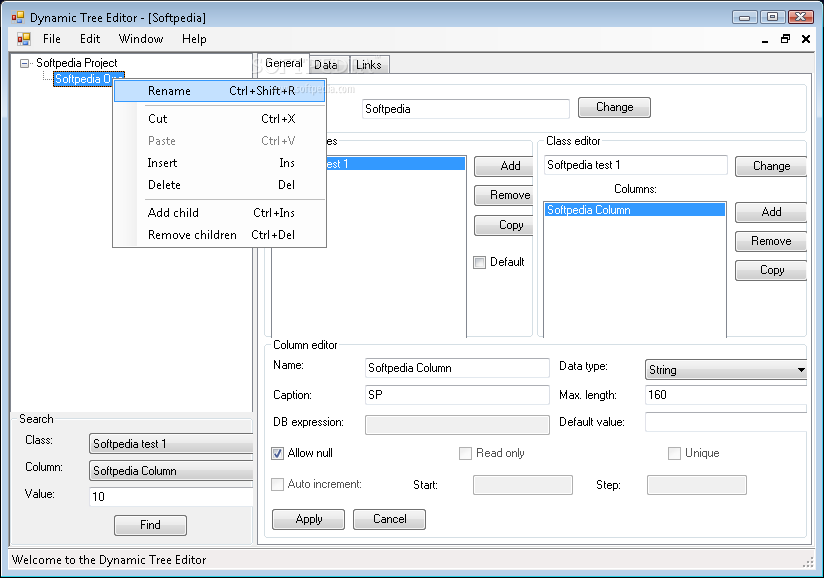Restore the inner Softpedia document window
The width and height of the screenshot is (824, 578).
click(785, 39)
